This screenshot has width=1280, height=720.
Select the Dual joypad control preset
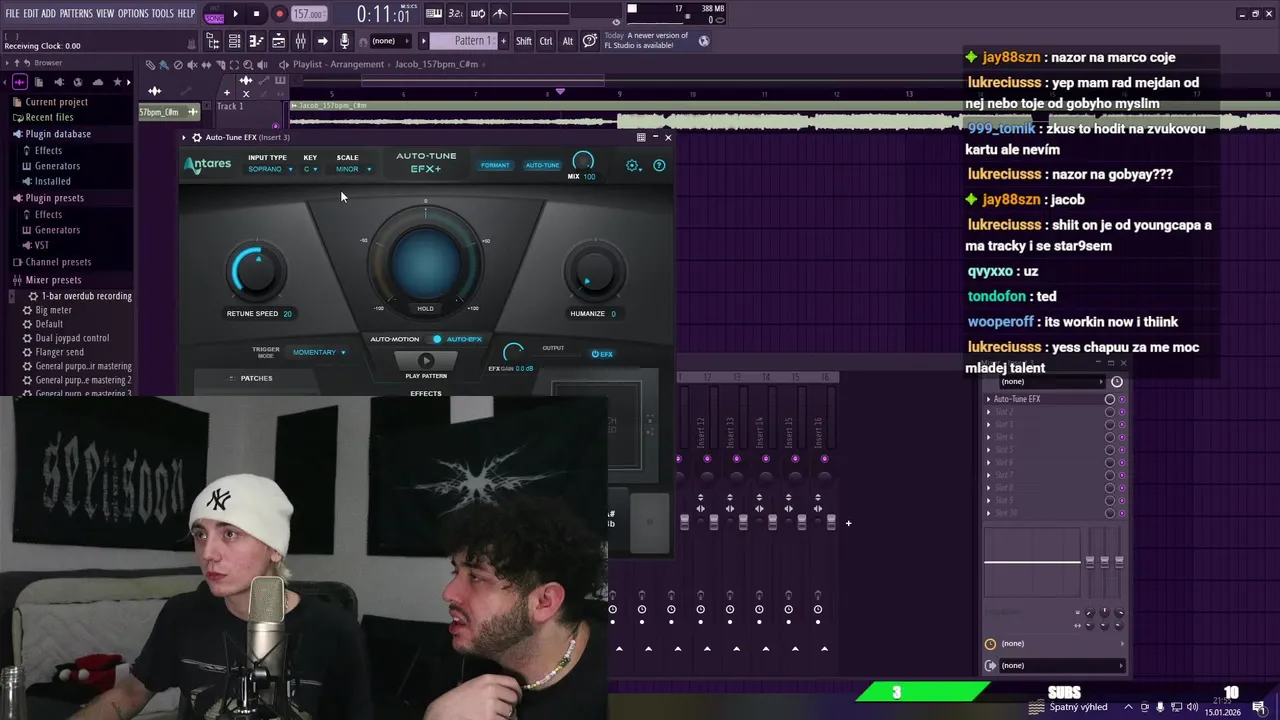tap(72, 338)
